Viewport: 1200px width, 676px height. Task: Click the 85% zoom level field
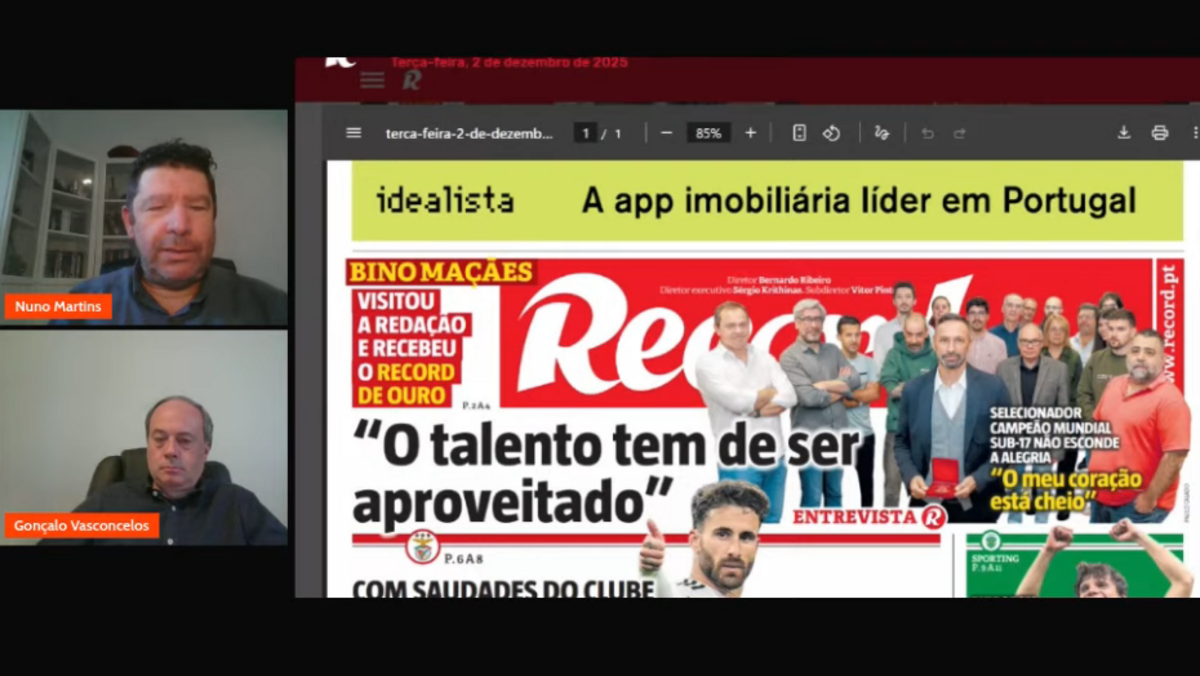[708, 133]
